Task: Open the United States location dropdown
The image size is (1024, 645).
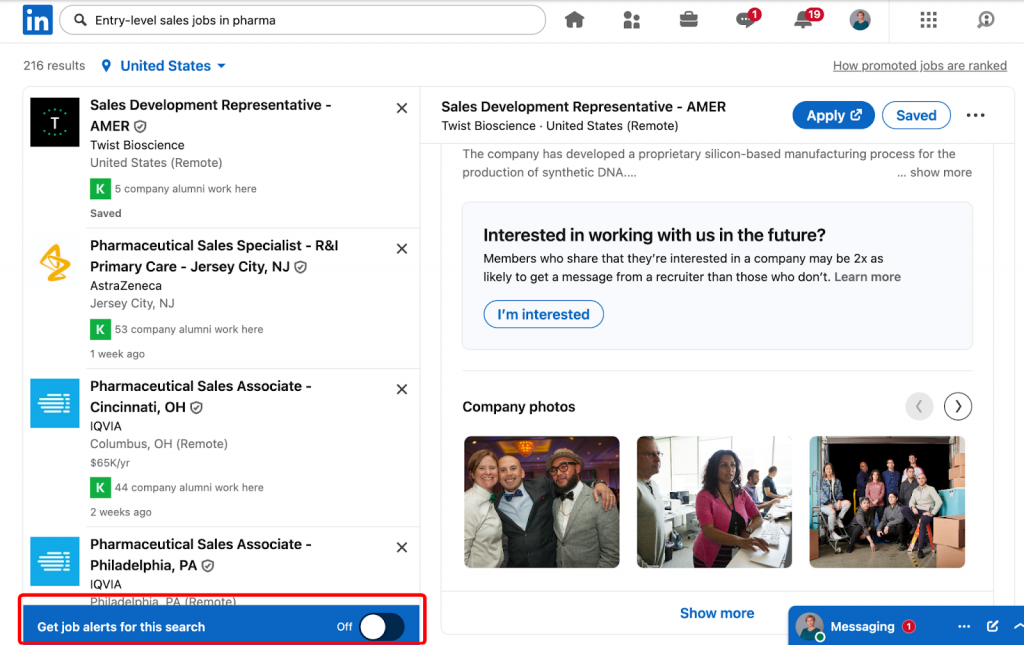Action: [x=172, y=66]
